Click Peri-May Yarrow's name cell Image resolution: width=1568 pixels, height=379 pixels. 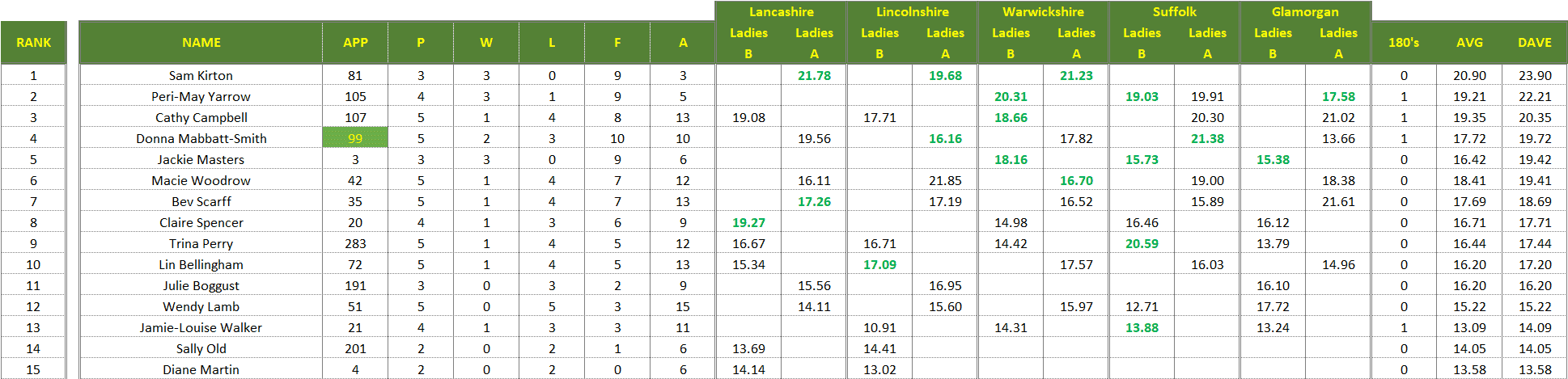201,97
